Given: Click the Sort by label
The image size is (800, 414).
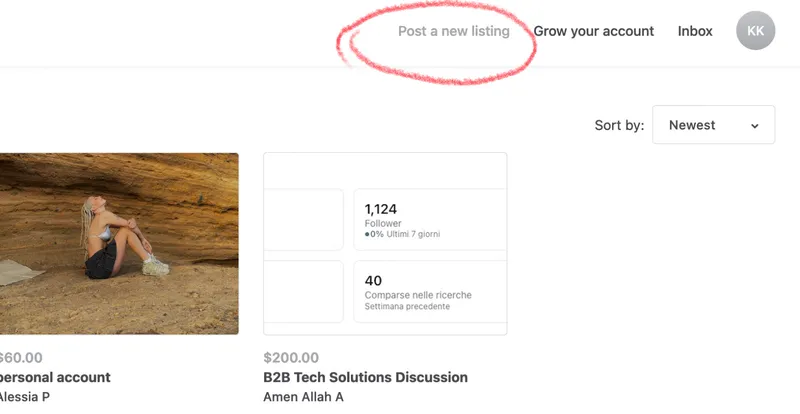Looking at the screenshot, I should point(619,125).
